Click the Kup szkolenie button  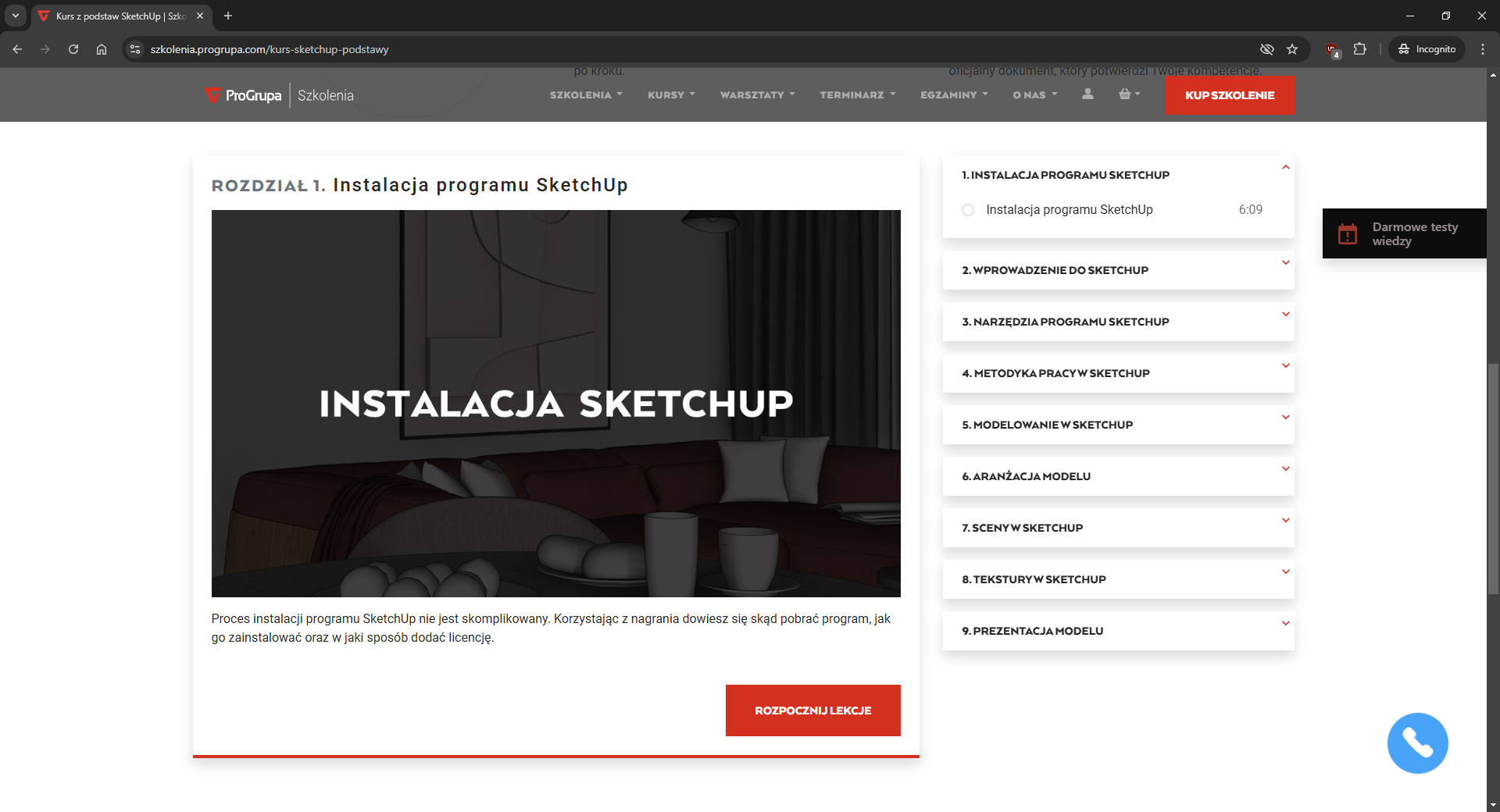[1230, 95]
